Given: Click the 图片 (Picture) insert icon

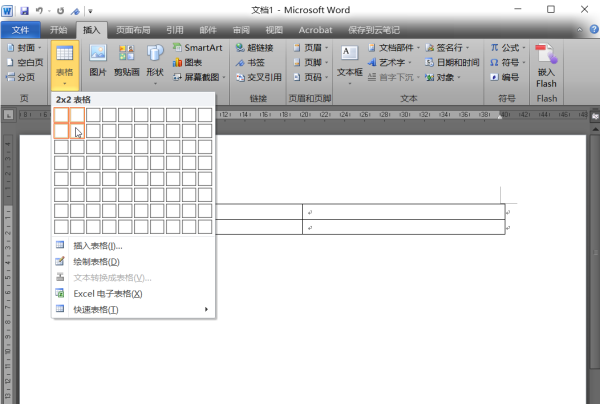Looking at the screenshot, I should 97,59.
